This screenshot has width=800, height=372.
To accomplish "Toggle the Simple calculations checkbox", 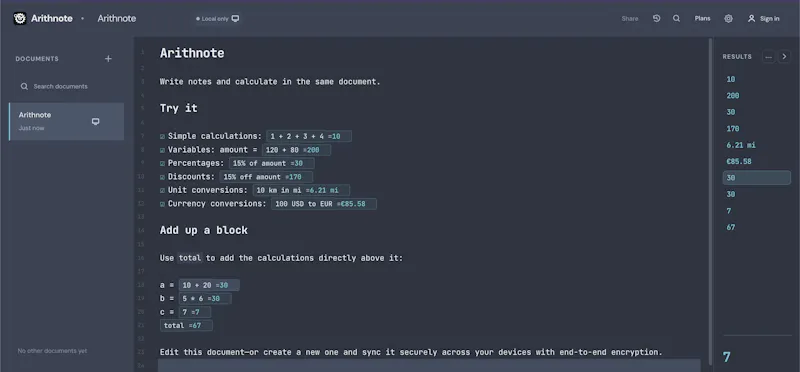I will [162, 137].
